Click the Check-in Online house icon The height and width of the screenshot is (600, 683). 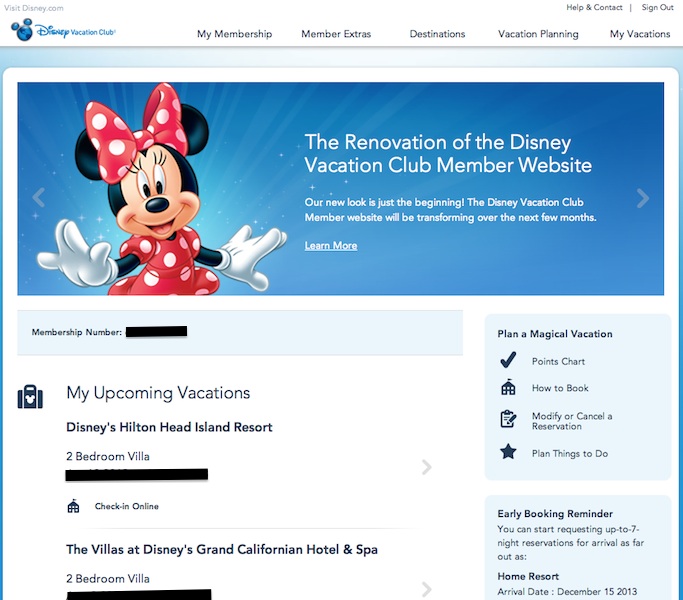click(x=73, y=506)
